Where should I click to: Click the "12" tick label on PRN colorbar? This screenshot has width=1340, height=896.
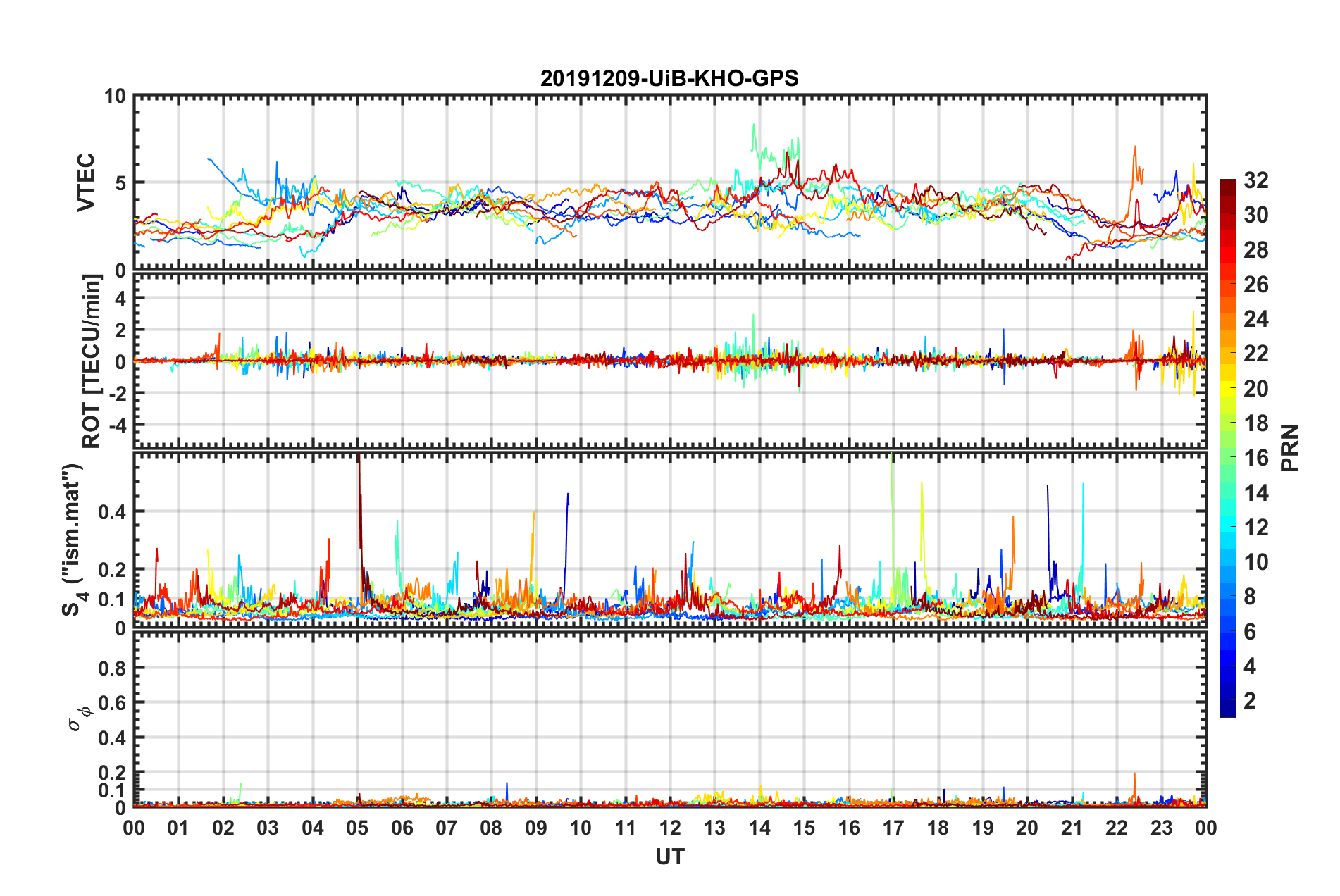[1256, 528]
